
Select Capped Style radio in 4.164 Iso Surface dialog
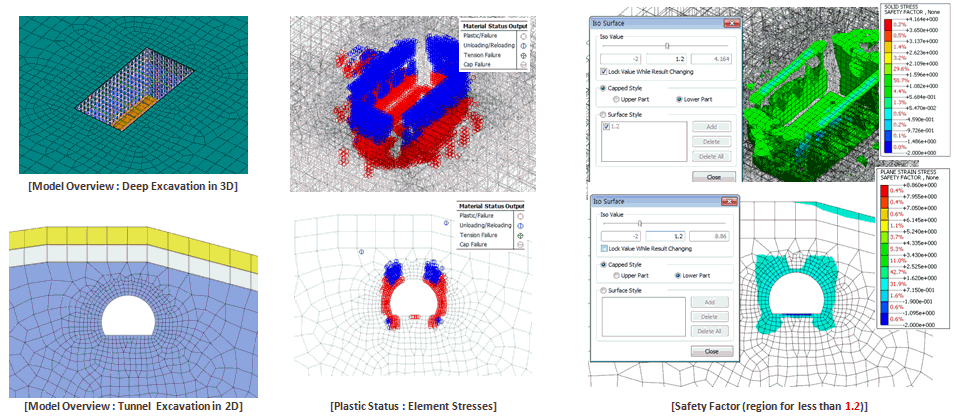604,88
